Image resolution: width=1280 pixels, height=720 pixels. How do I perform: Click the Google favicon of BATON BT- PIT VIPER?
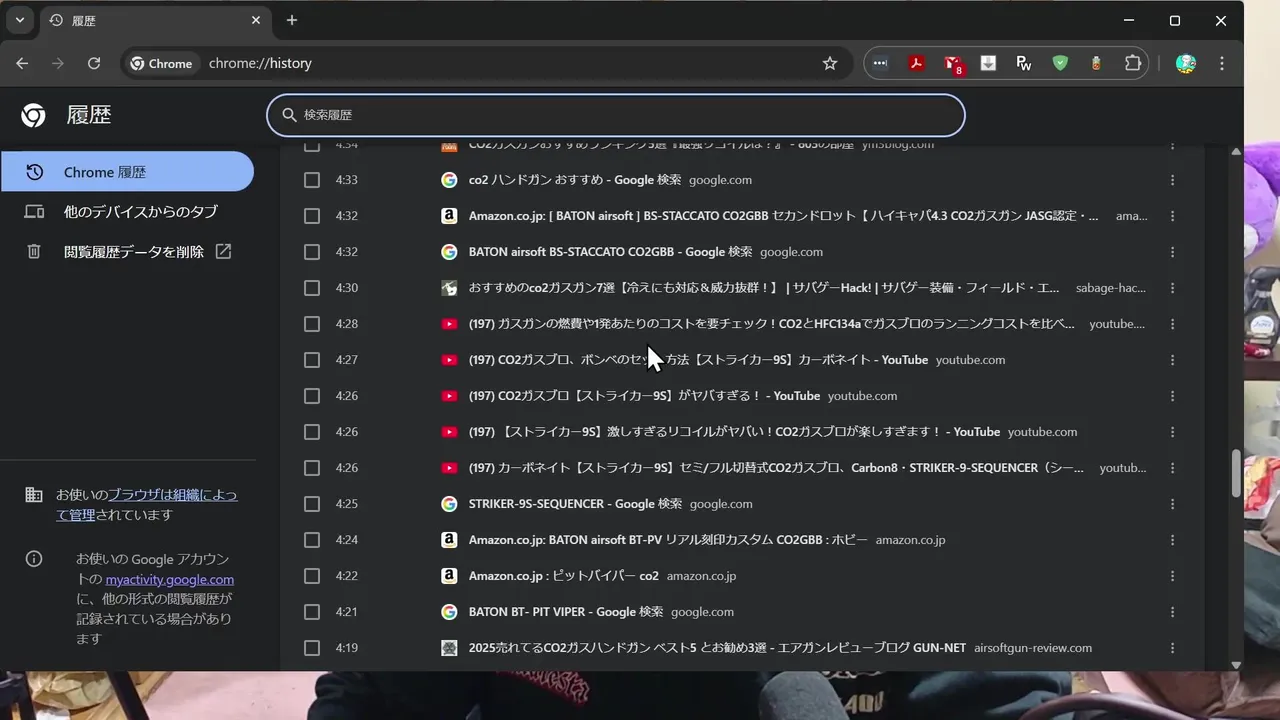click(449, 612)
